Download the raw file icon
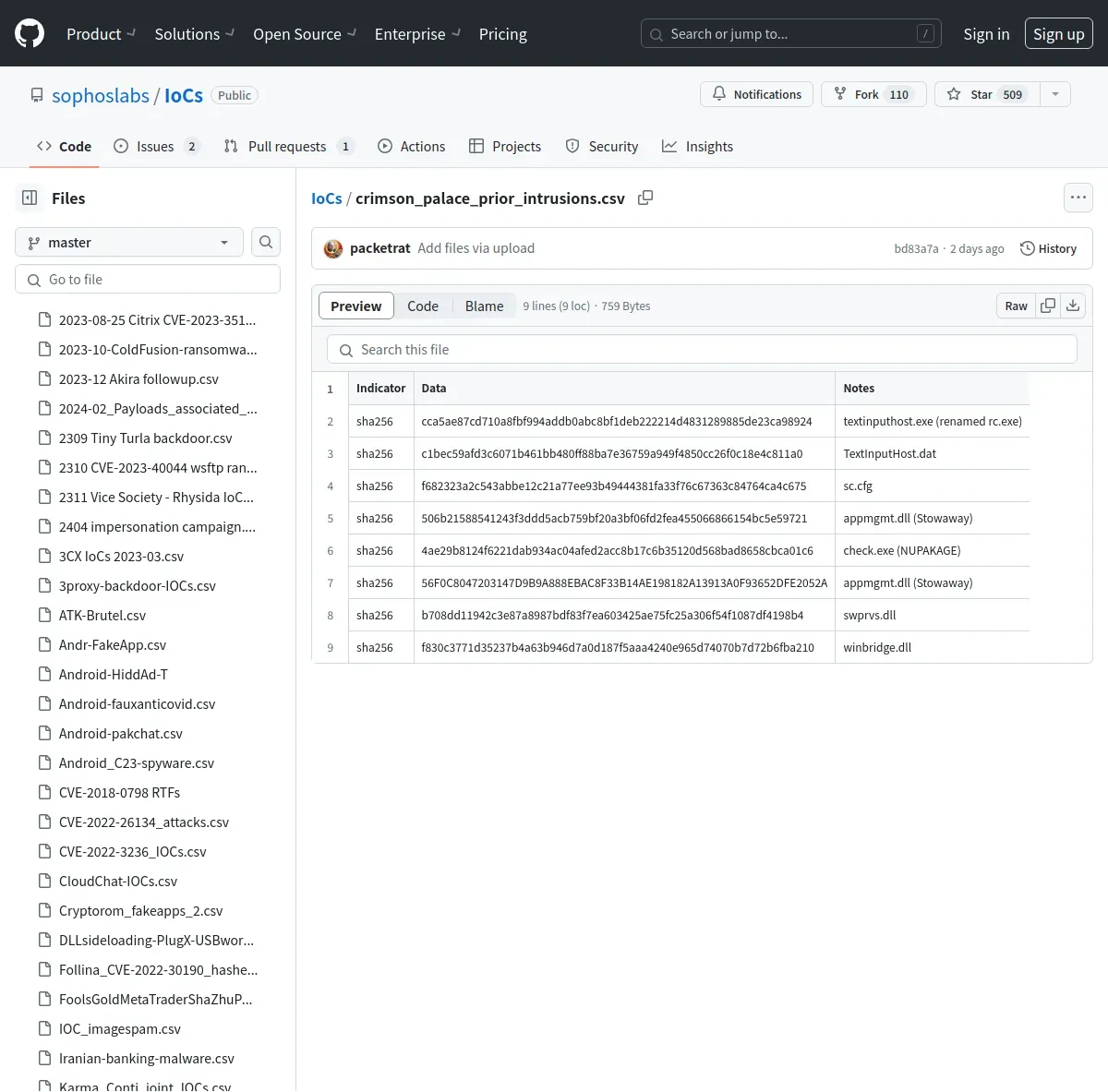The width and height of the screenshot is (1108, 1092). 1073,306
